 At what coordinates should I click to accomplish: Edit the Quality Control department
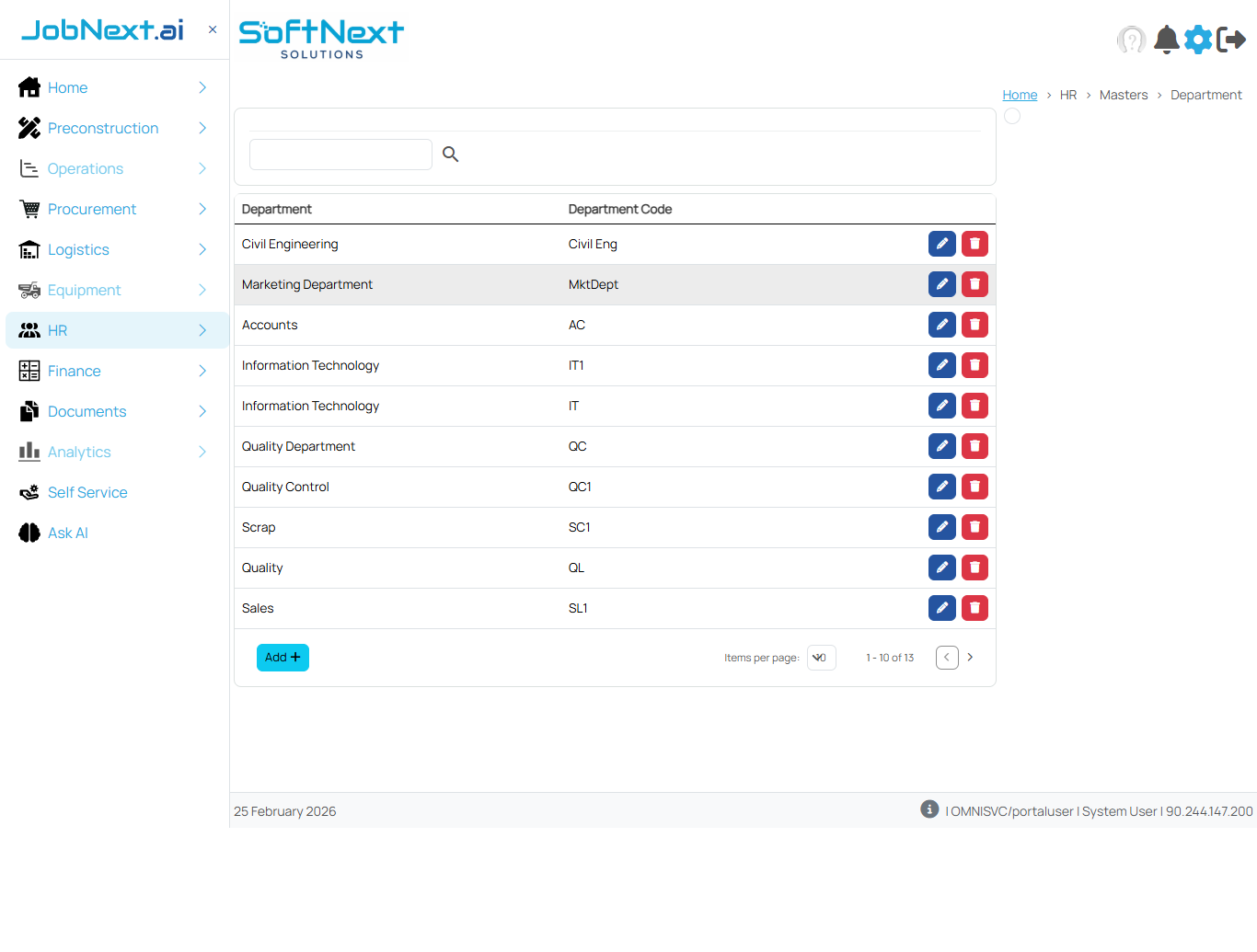(941, 487)
